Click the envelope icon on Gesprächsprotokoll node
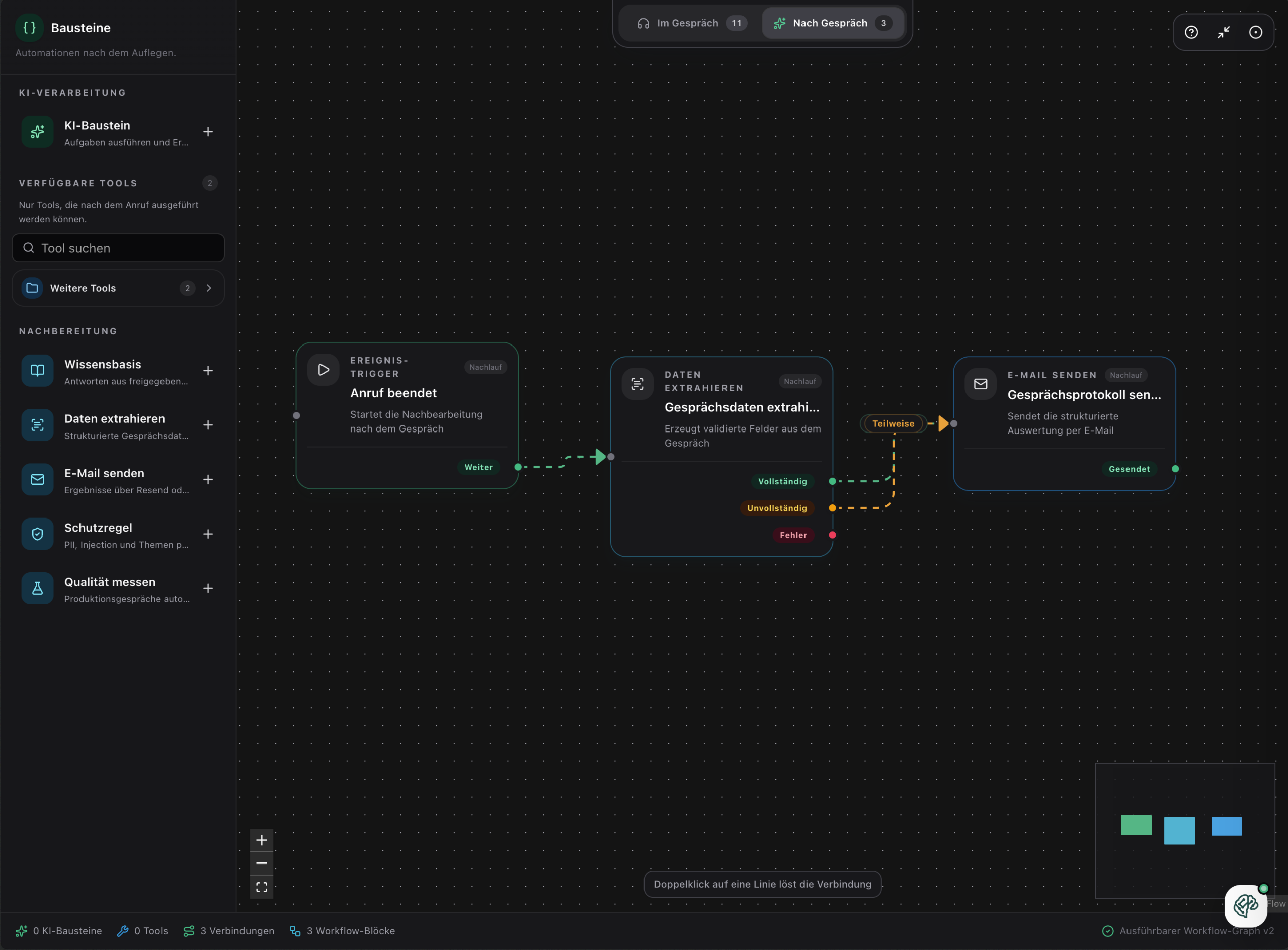1288x950 pixels. point(980,384)
